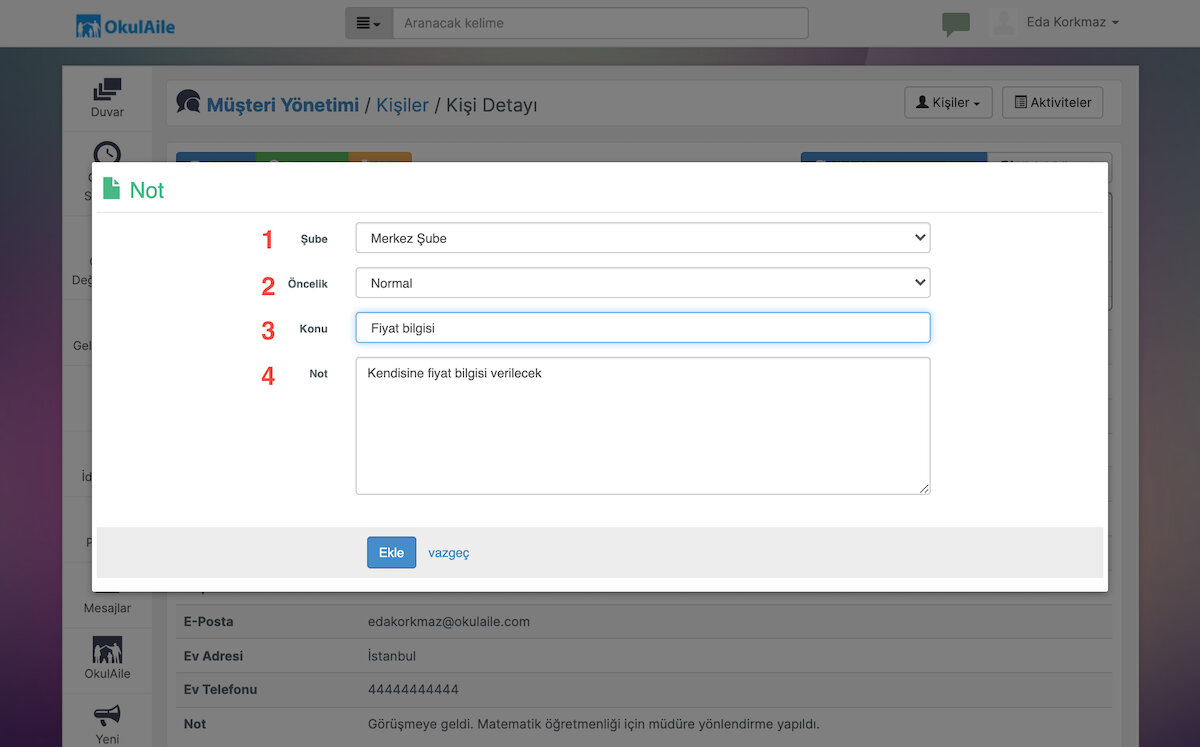This screenshot has height=747, width=1200.
Task: Click the vazgeç link
Action: 449,553
